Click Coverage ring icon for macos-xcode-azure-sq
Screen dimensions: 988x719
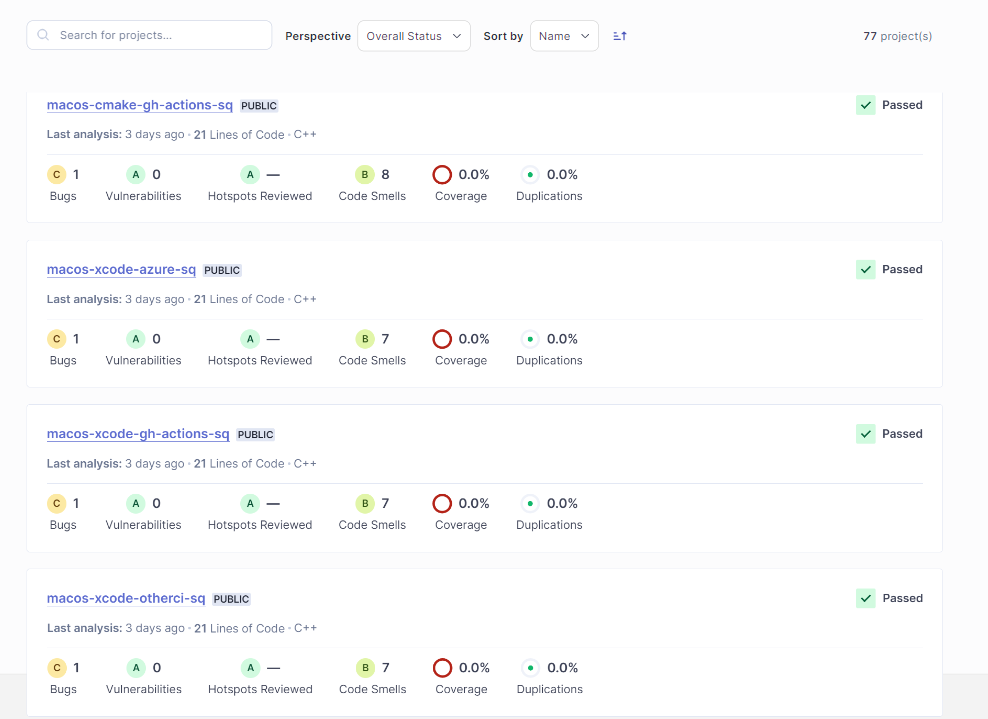point(442,339)
